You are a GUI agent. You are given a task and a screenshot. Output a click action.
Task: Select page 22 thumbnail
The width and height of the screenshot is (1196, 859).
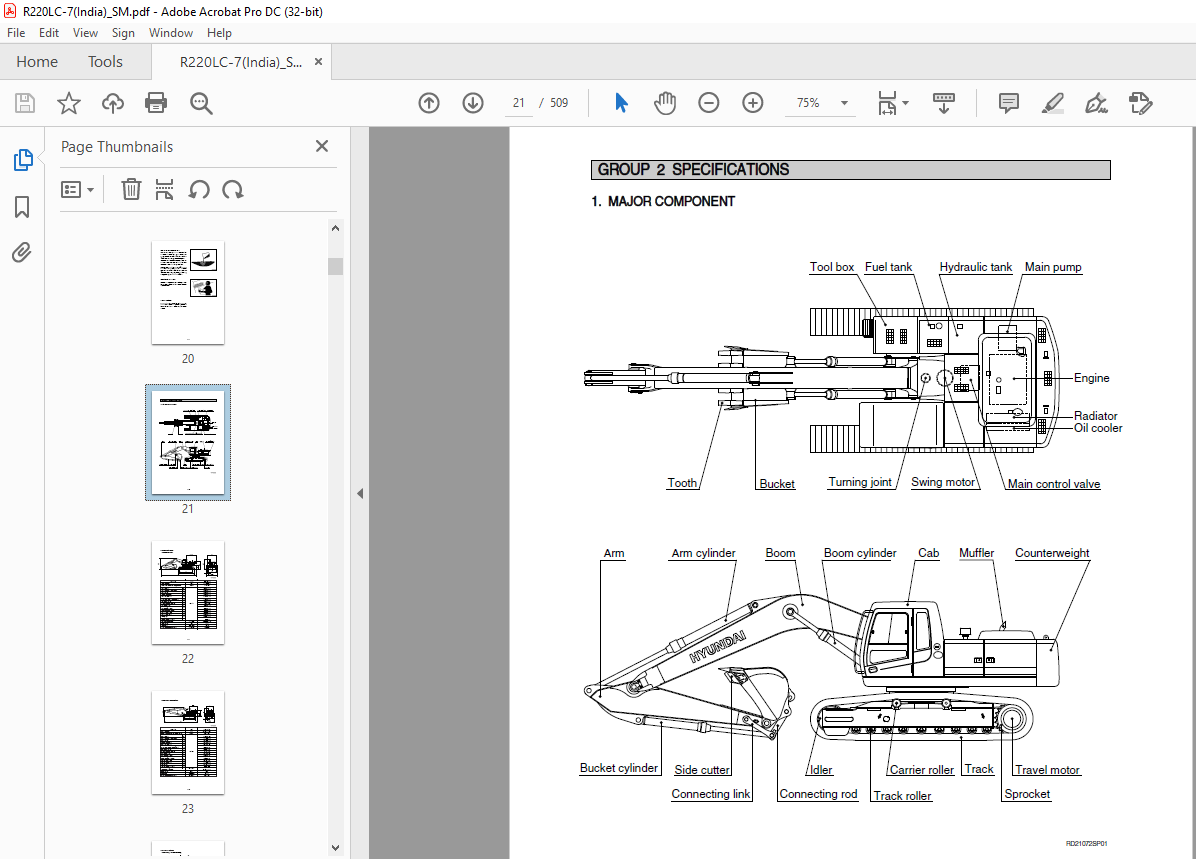point(188,593)
